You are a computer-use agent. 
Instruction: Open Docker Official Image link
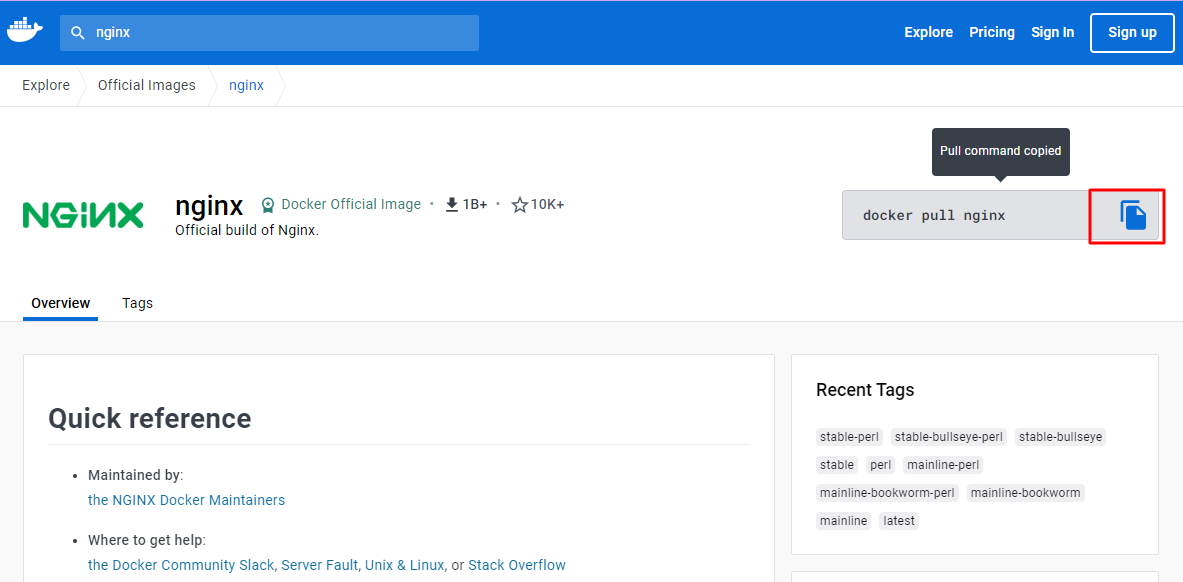pyautogui.click(x=351, y=205)
